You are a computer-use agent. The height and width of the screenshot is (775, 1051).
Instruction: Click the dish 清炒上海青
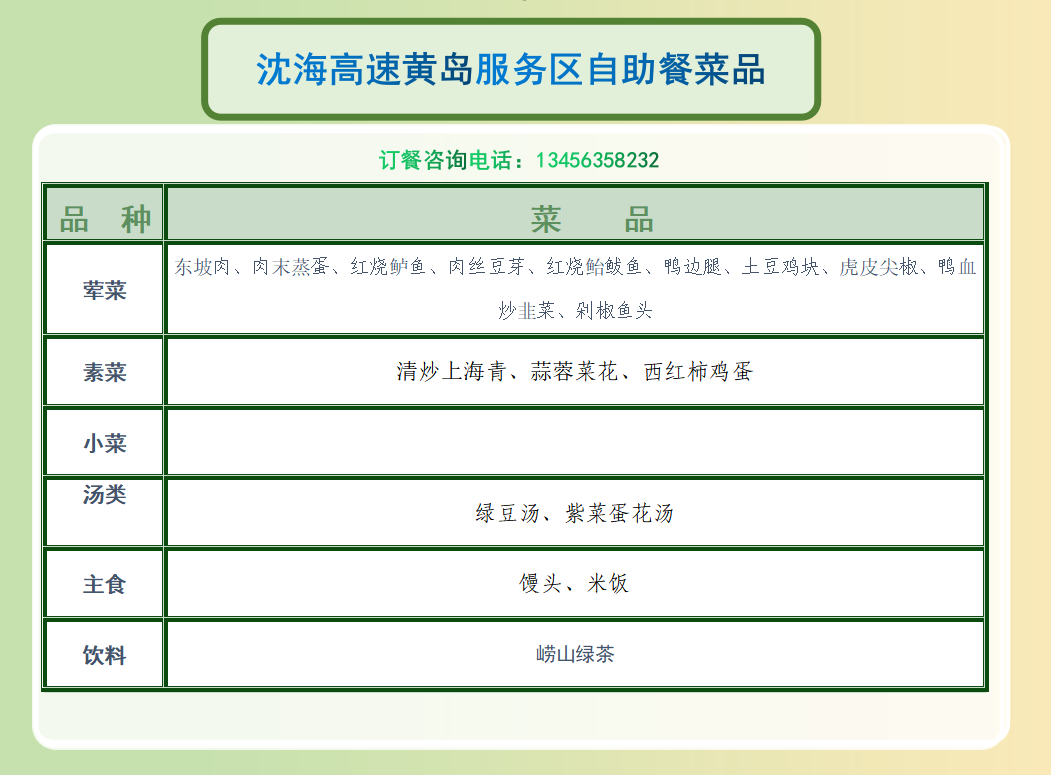point(451,371)
